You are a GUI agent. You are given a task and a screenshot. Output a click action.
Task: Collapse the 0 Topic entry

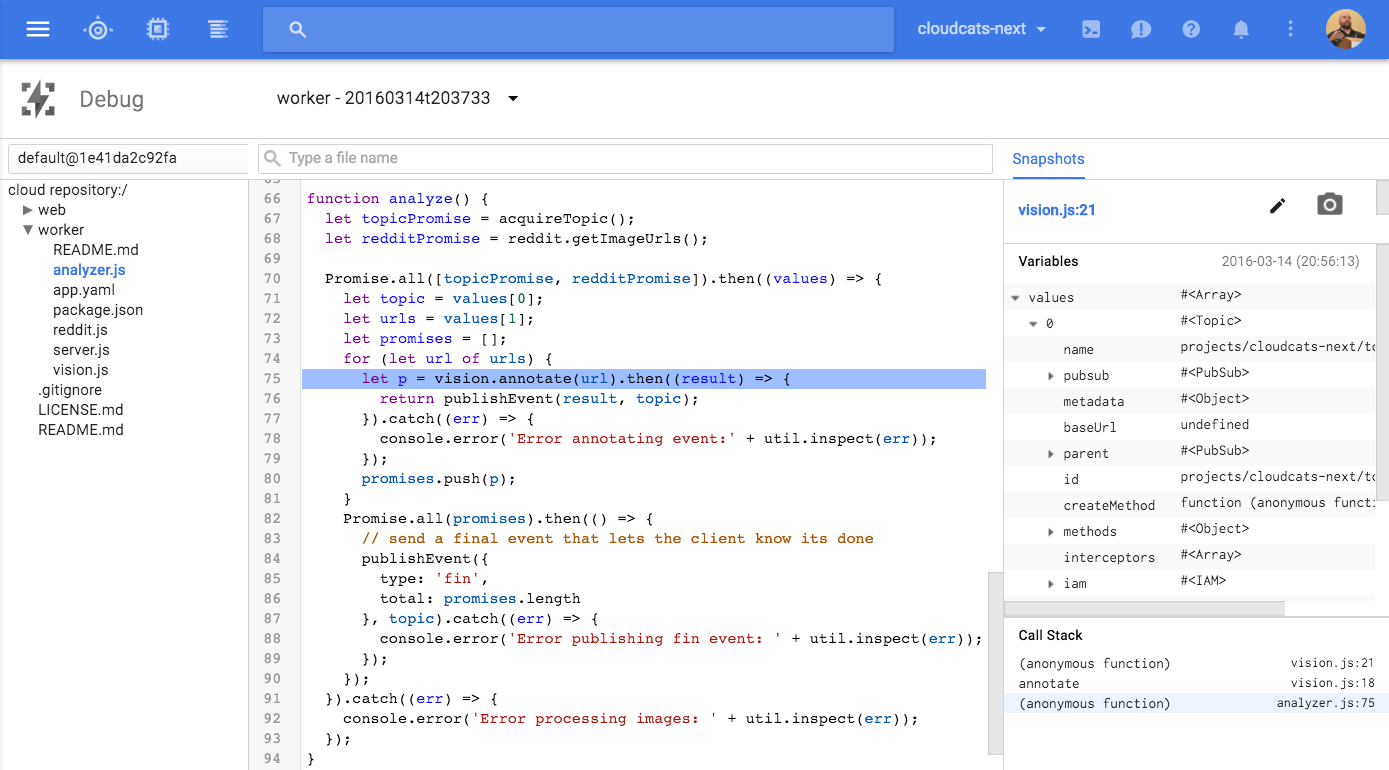(x=1034, y=323)
